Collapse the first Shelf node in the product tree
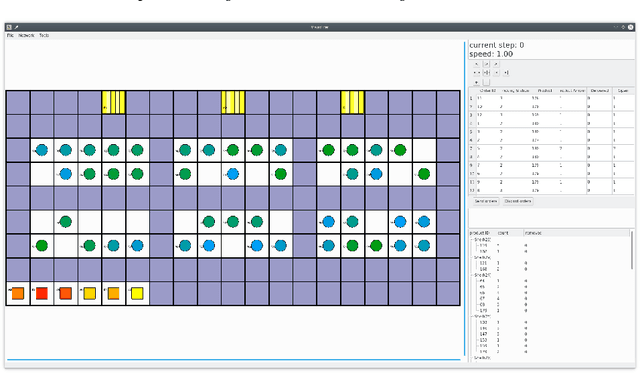Screen dimensions: 640x374 (472, 240)
